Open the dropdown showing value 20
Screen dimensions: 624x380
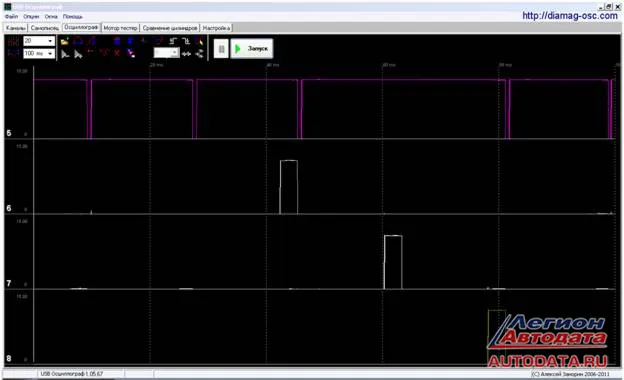coord(39,41)
